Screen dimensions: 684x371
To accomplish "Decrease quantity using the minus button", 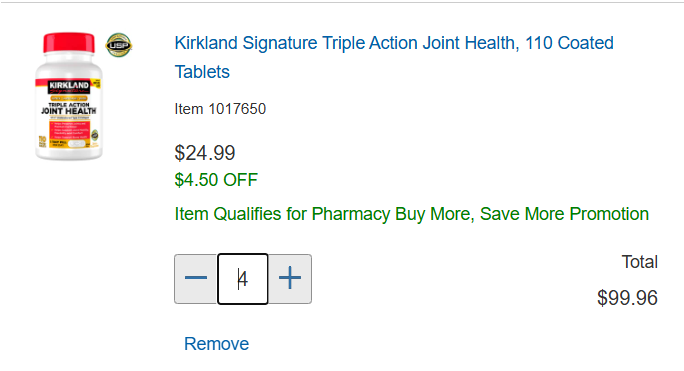I will coord(196,278).
